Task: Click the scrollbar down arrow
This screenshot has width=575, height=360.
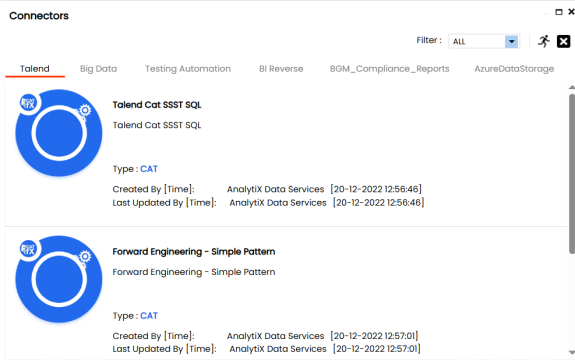Action: 572,352
